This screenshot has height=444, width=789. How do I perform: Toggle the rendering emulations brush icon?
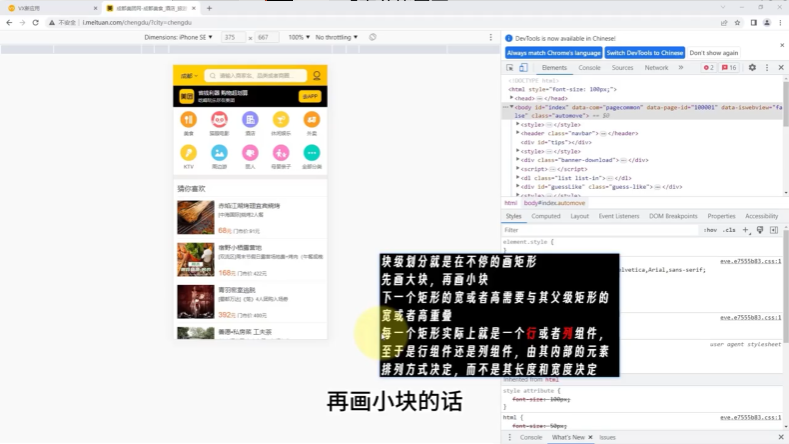(x=760, y=230)
